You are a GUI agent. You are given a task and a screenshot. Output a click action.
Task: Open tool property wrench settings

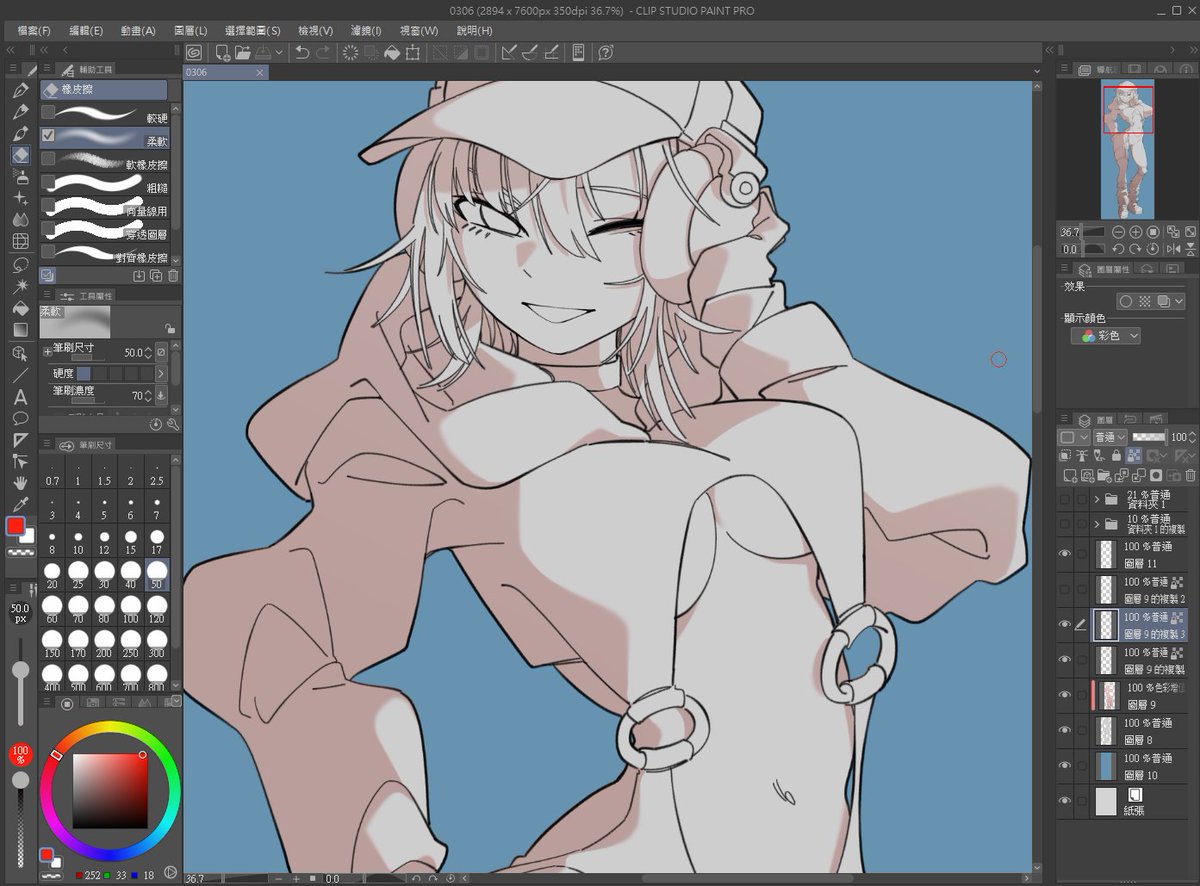[172, 424]
